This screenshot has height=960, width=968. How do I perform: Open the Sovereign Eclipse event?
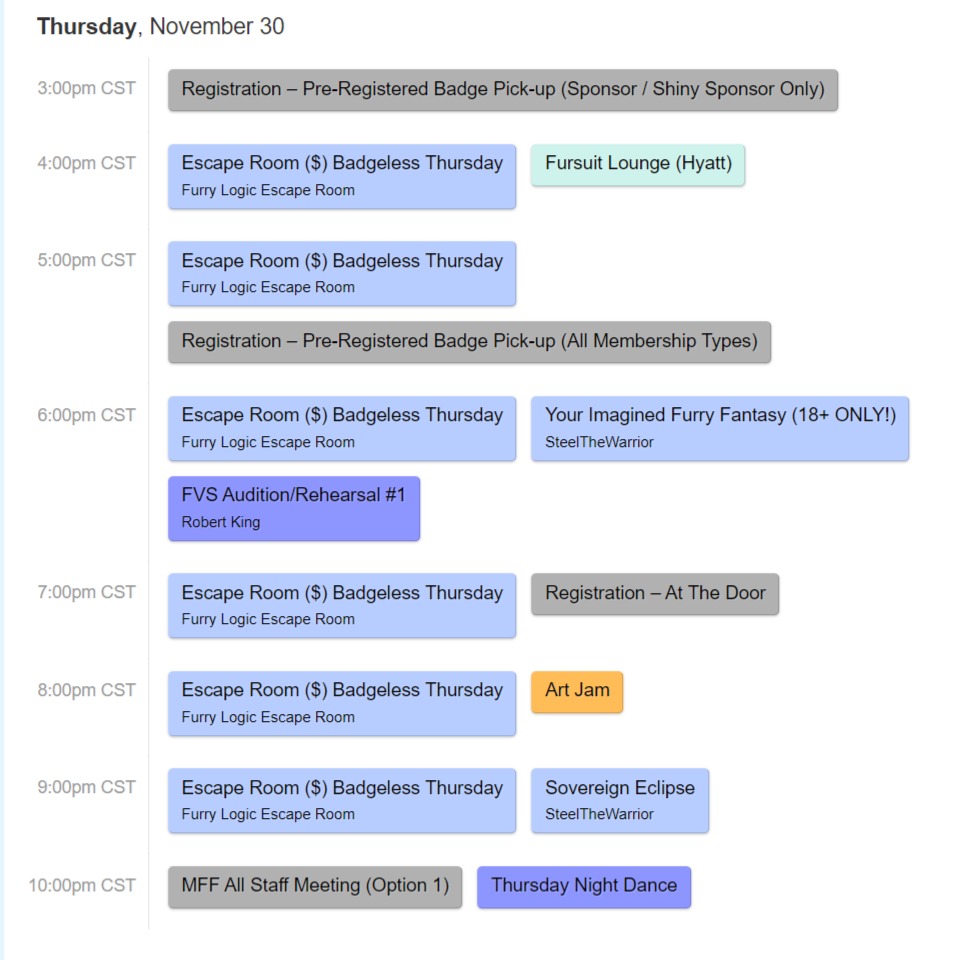619,800
